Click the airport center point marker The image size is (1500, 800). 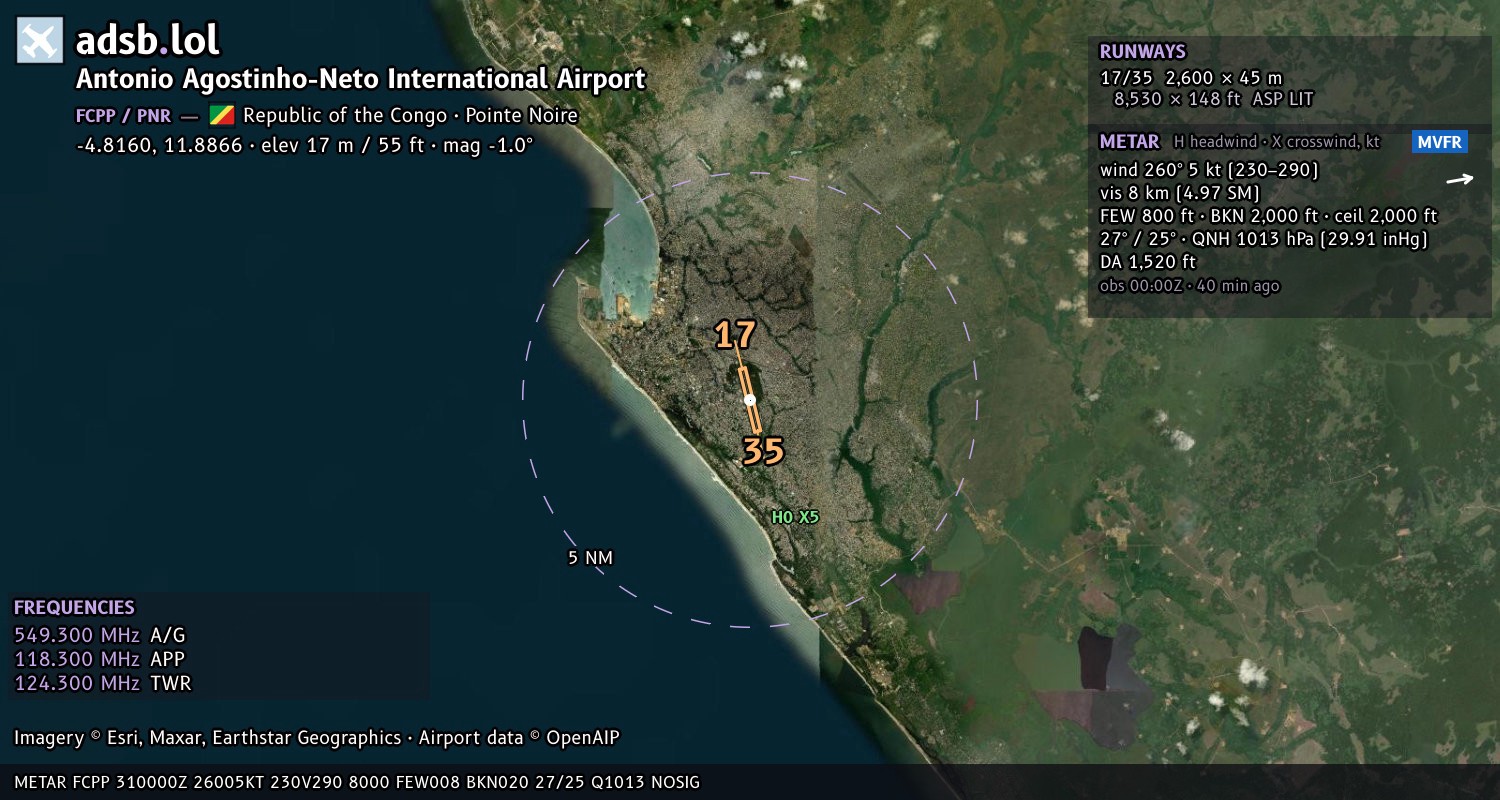(750, 400)
